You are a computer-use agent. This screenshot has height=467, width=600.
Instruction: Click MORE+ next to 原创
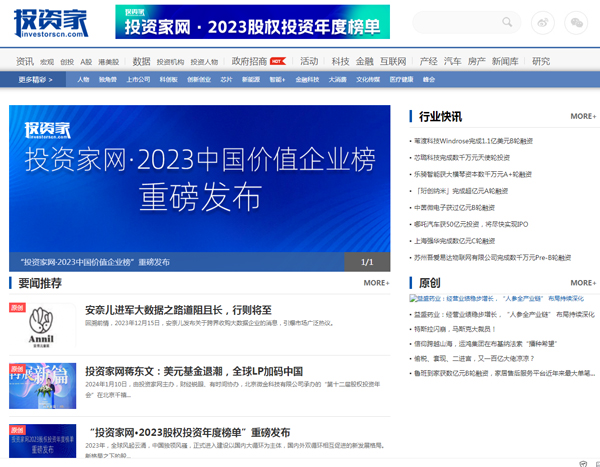click(583, 283)
